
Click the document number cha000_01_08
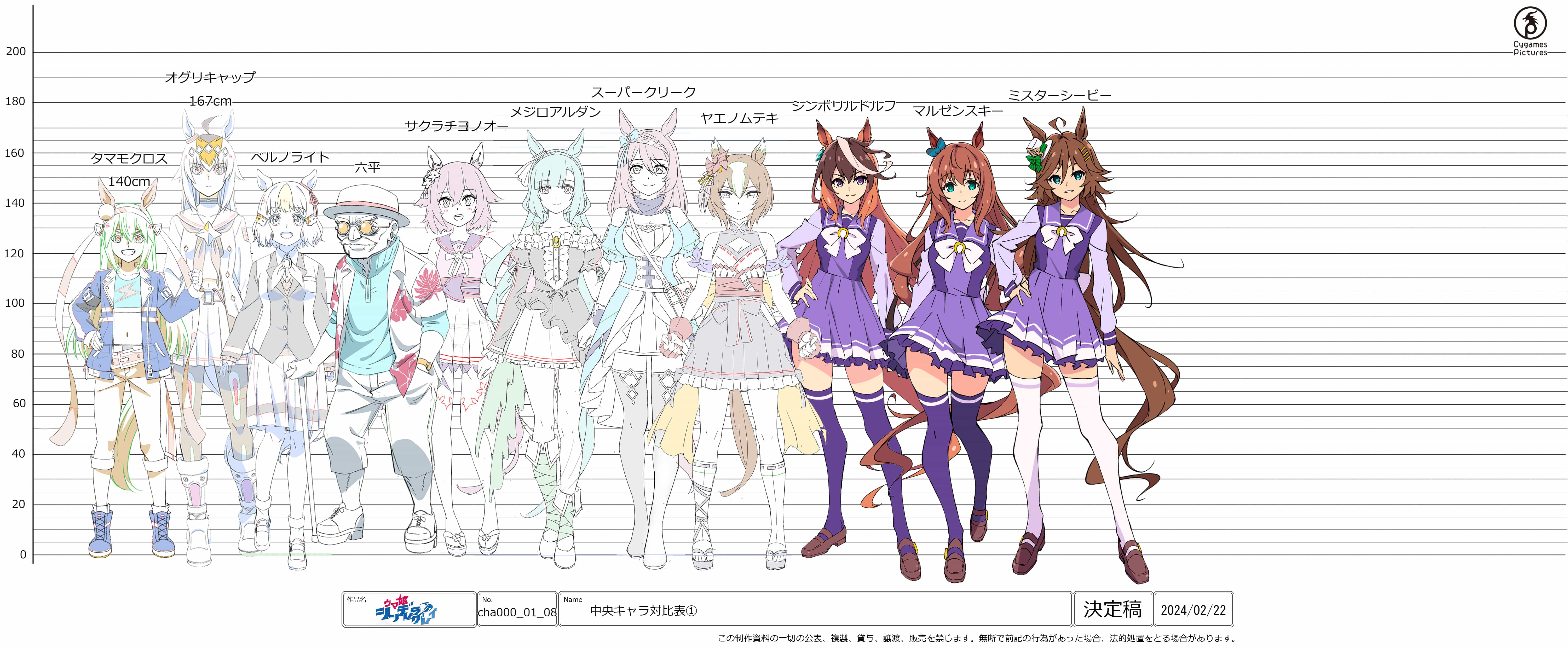[x=517, y=613]
